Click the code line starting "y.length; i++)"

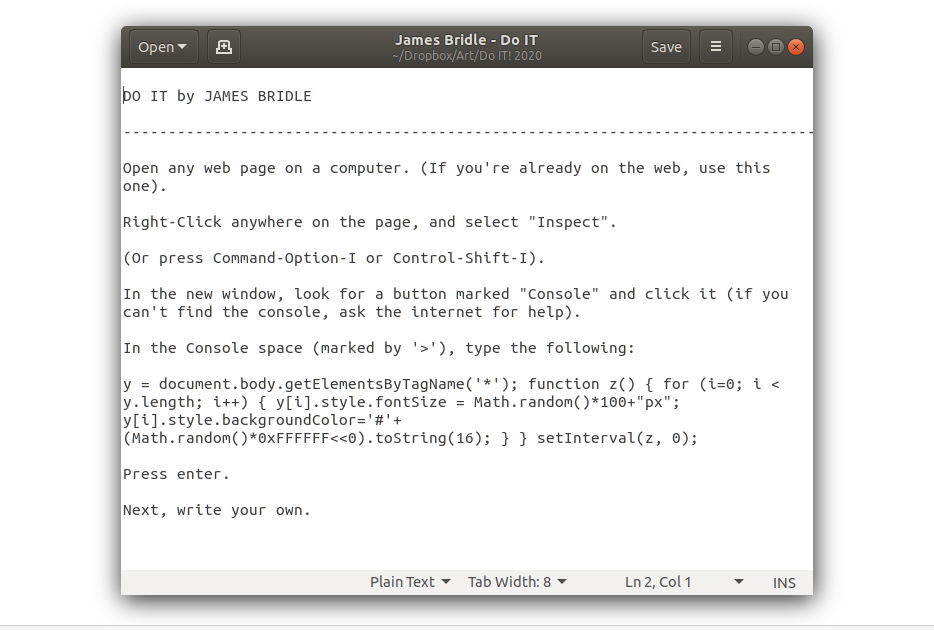click(x=401, y=403)
